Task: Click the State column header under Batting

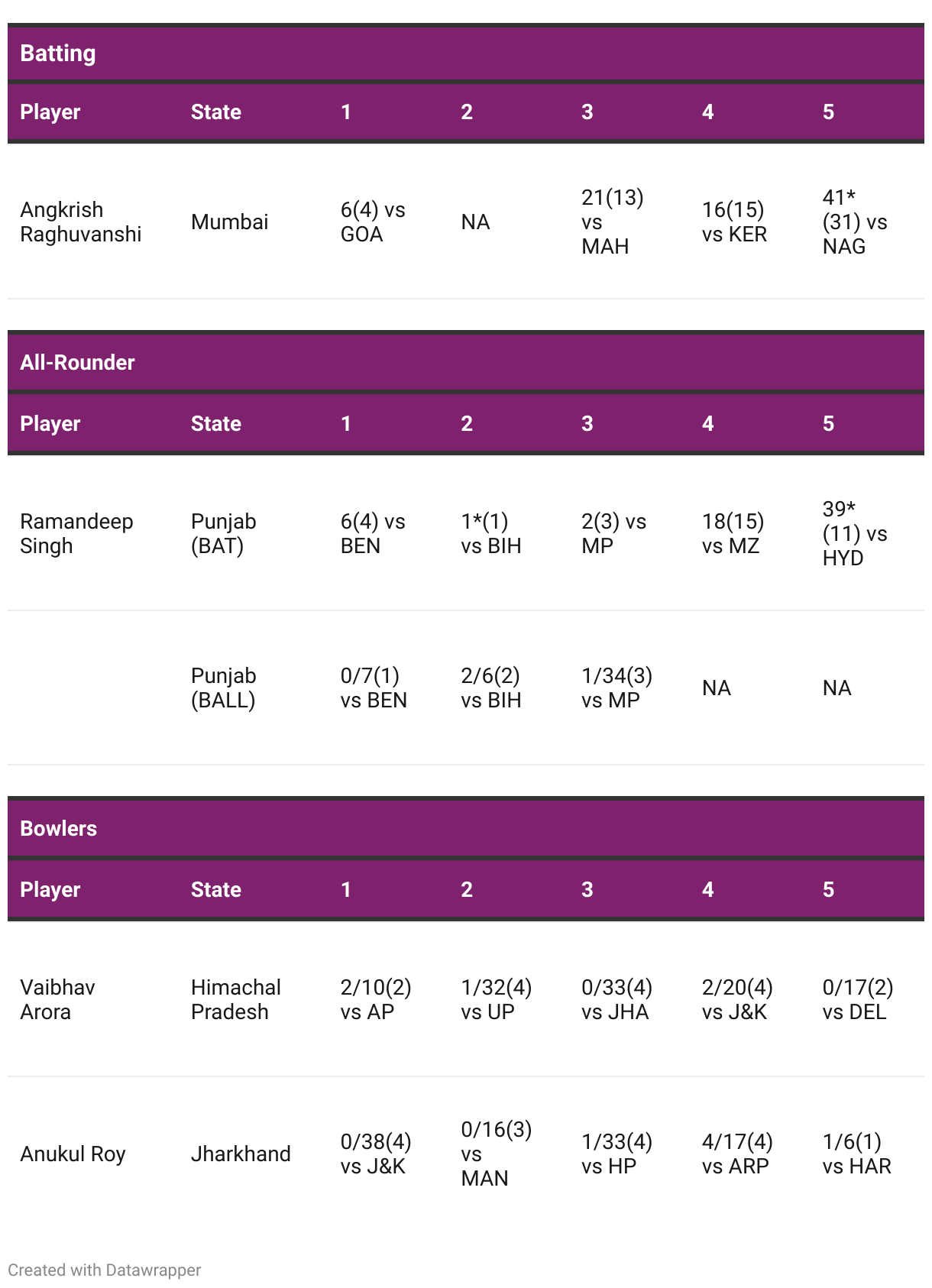Action: click(216, 112)
